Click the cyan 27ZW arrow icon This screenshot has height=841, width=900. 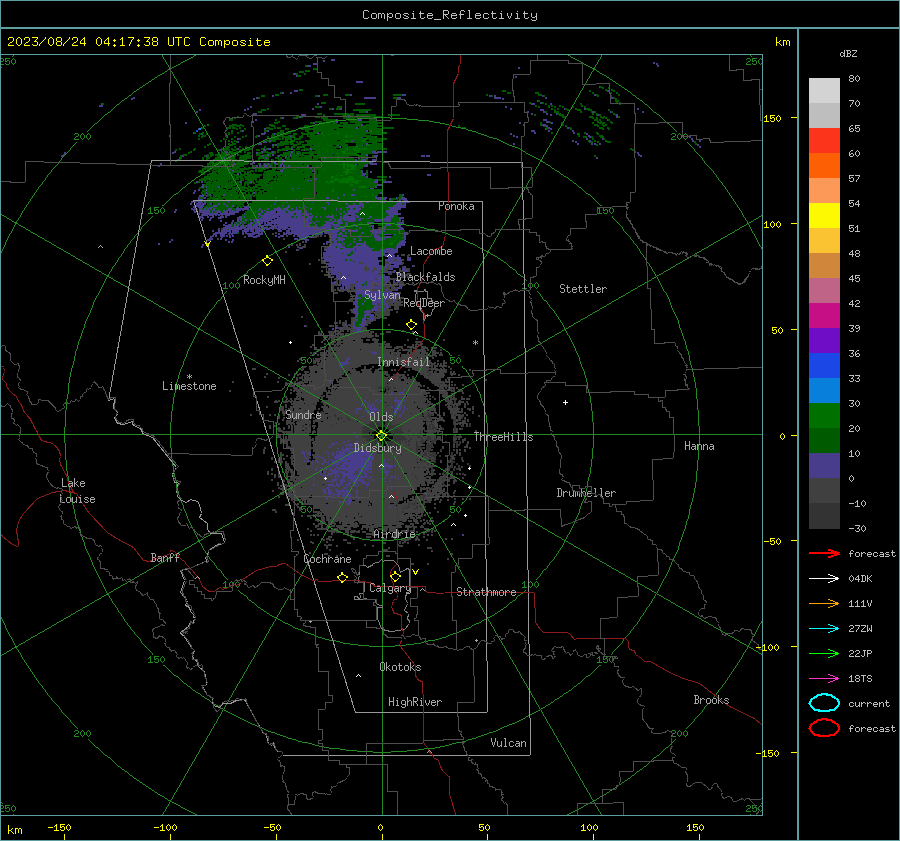[x=824, y=629]
